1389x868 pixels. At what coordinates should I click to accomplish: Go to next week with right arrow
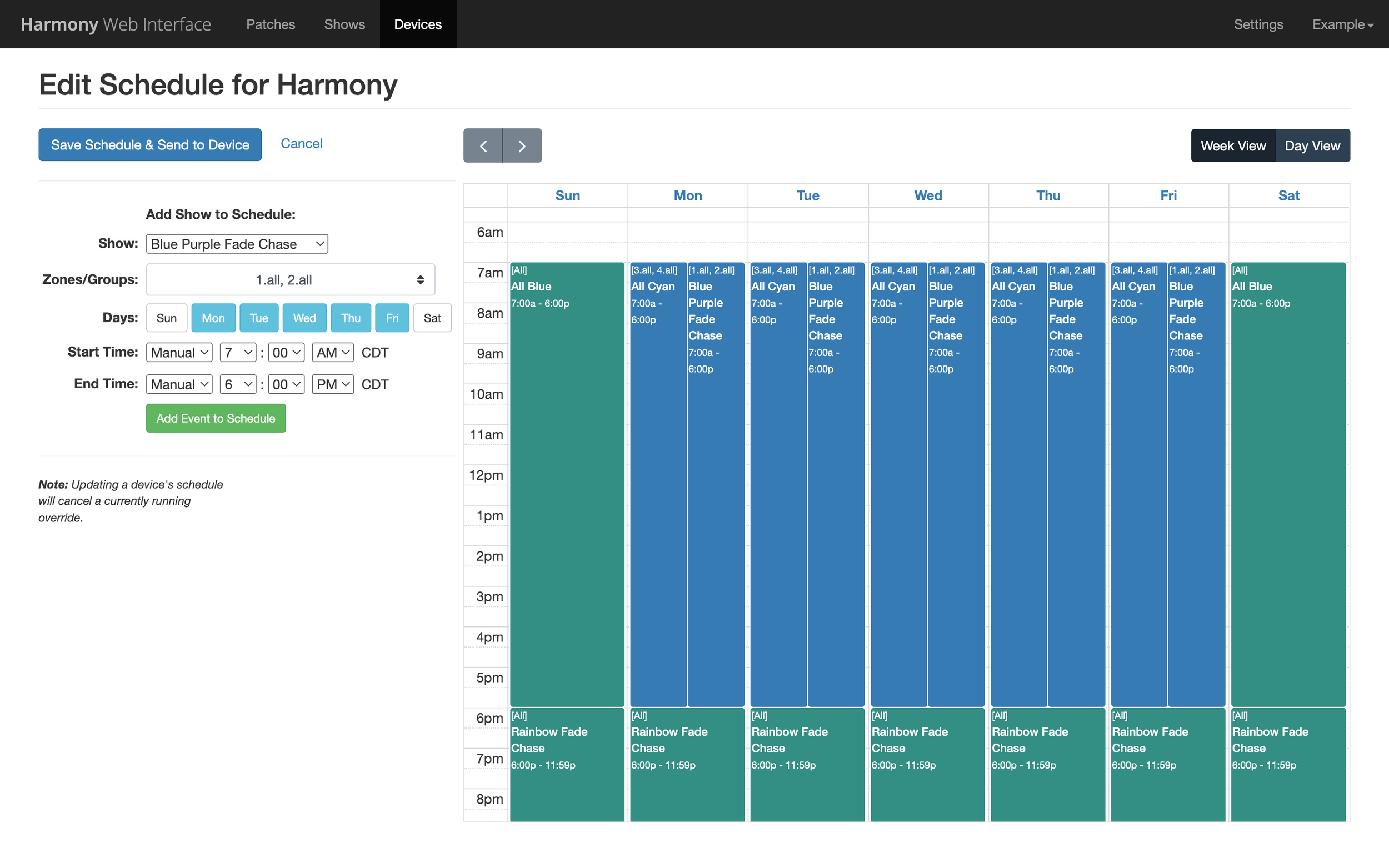point(522,146)
